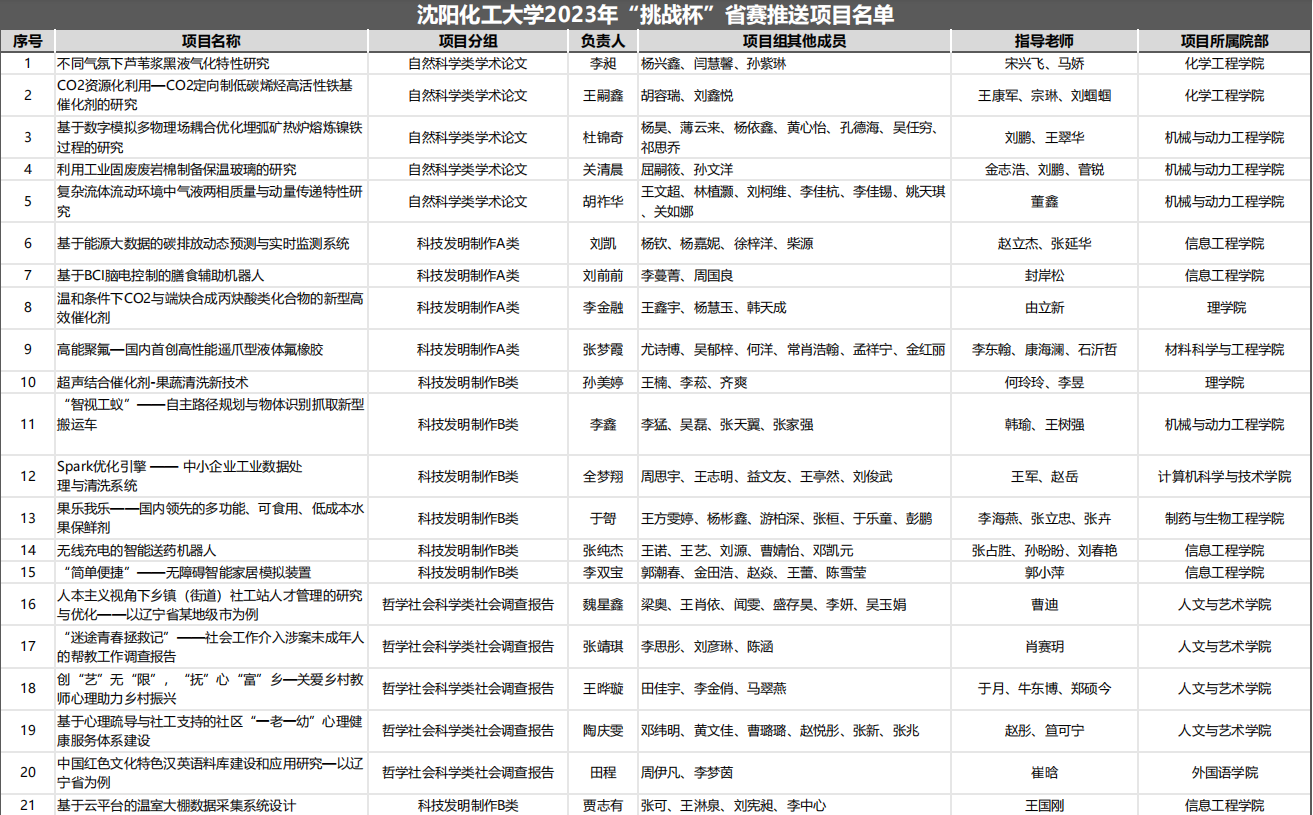
Task: Click the leader cell 魏星鑫
Action: tap(602, 605)
